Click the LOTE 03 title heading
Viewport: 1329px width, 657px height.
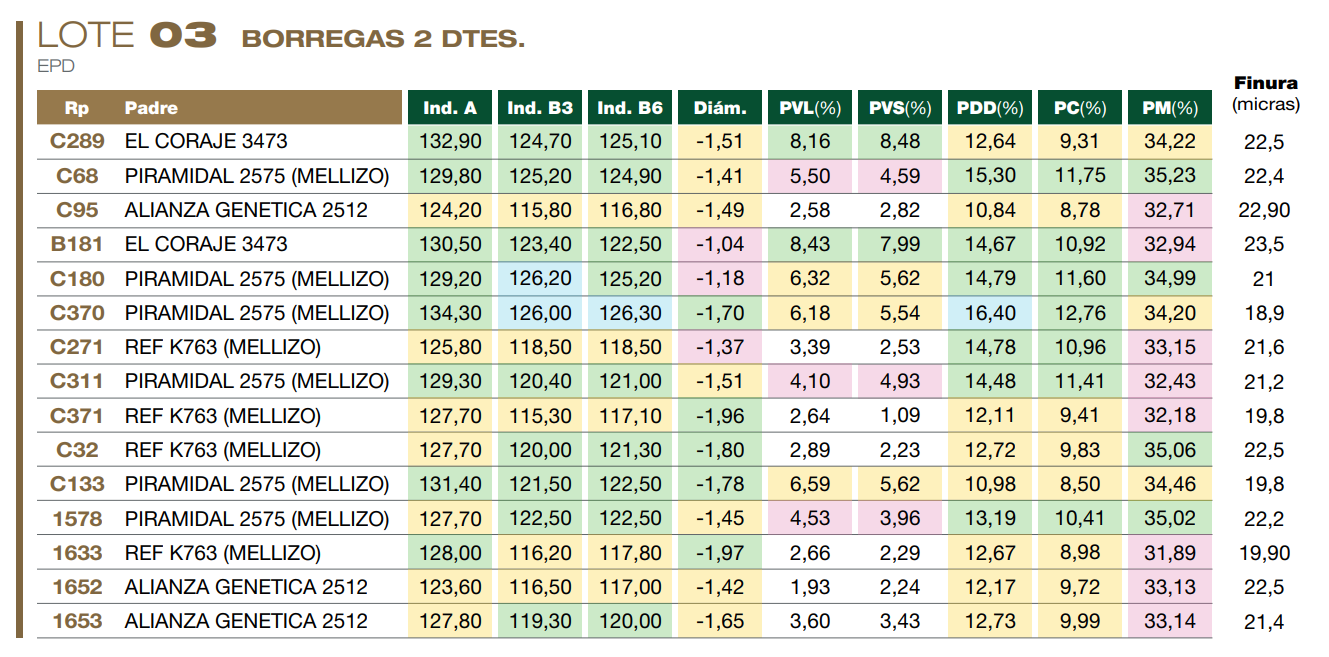coord(127,36)
